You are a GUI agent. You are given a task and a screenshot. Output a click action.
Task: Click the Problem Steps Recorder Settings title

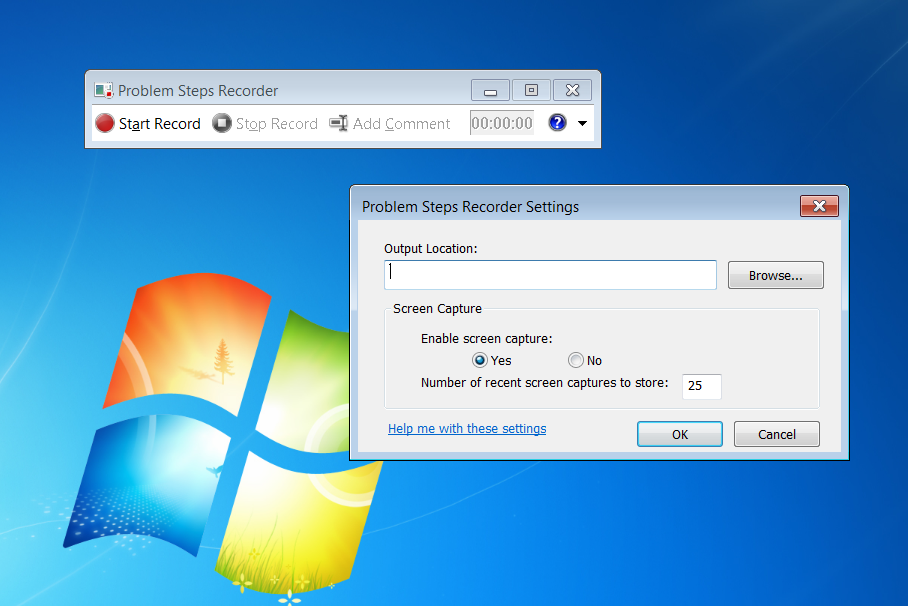470,207
